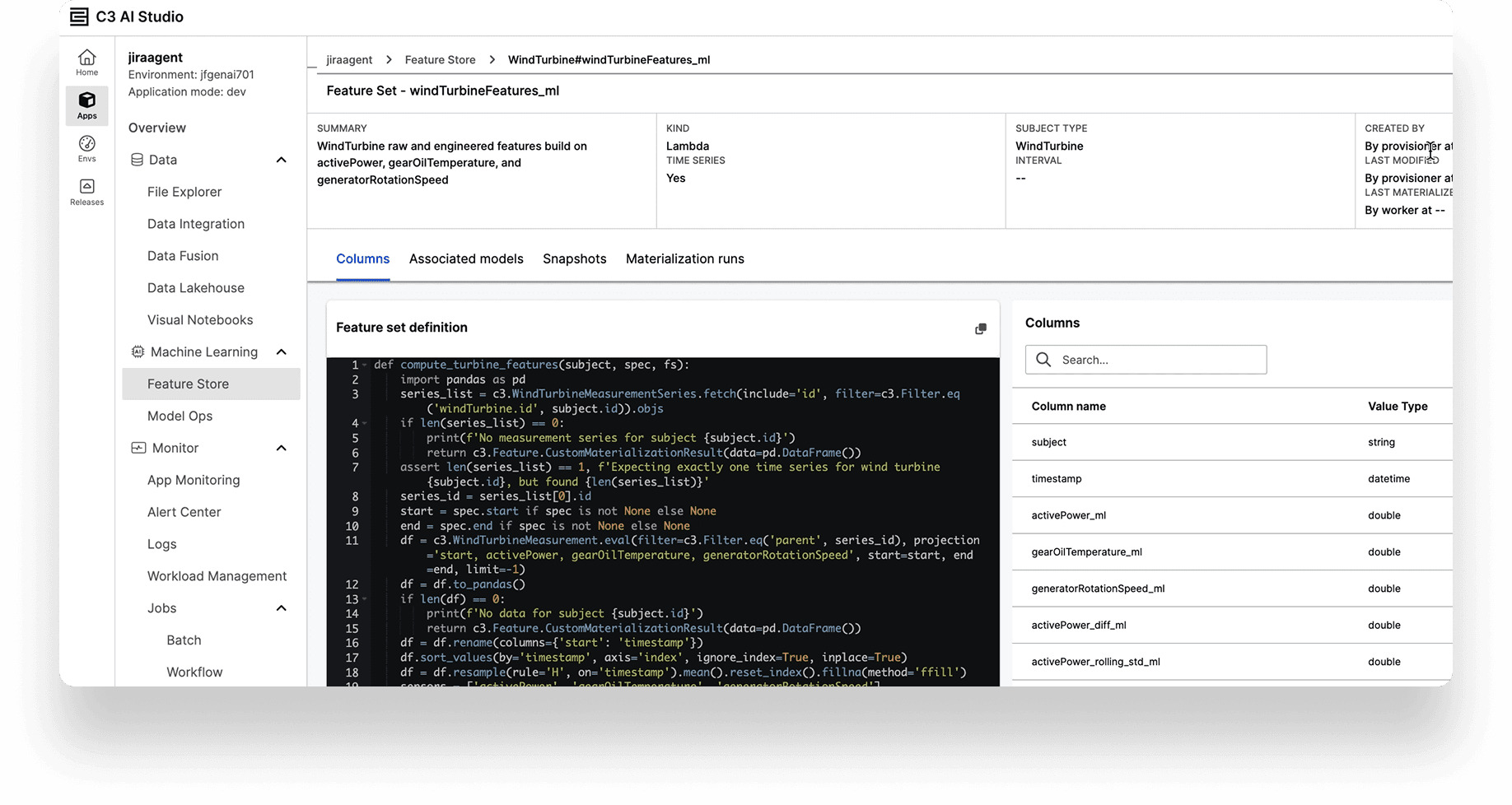Open the C3 AI Studio logo menu

point(79,16)
